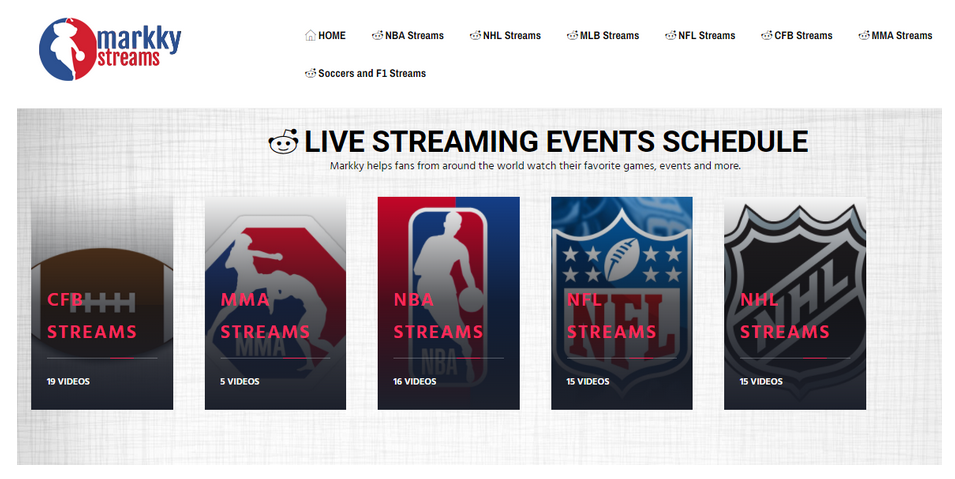Open the HOME menu item
This screenshot has height=479, width=955.
(x=332, y=36)
